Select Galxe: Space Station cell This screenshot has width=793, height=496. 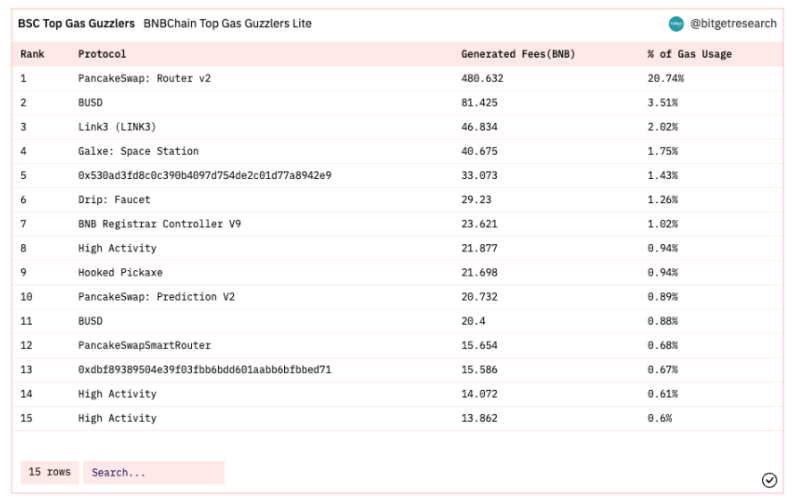point(138,151)
